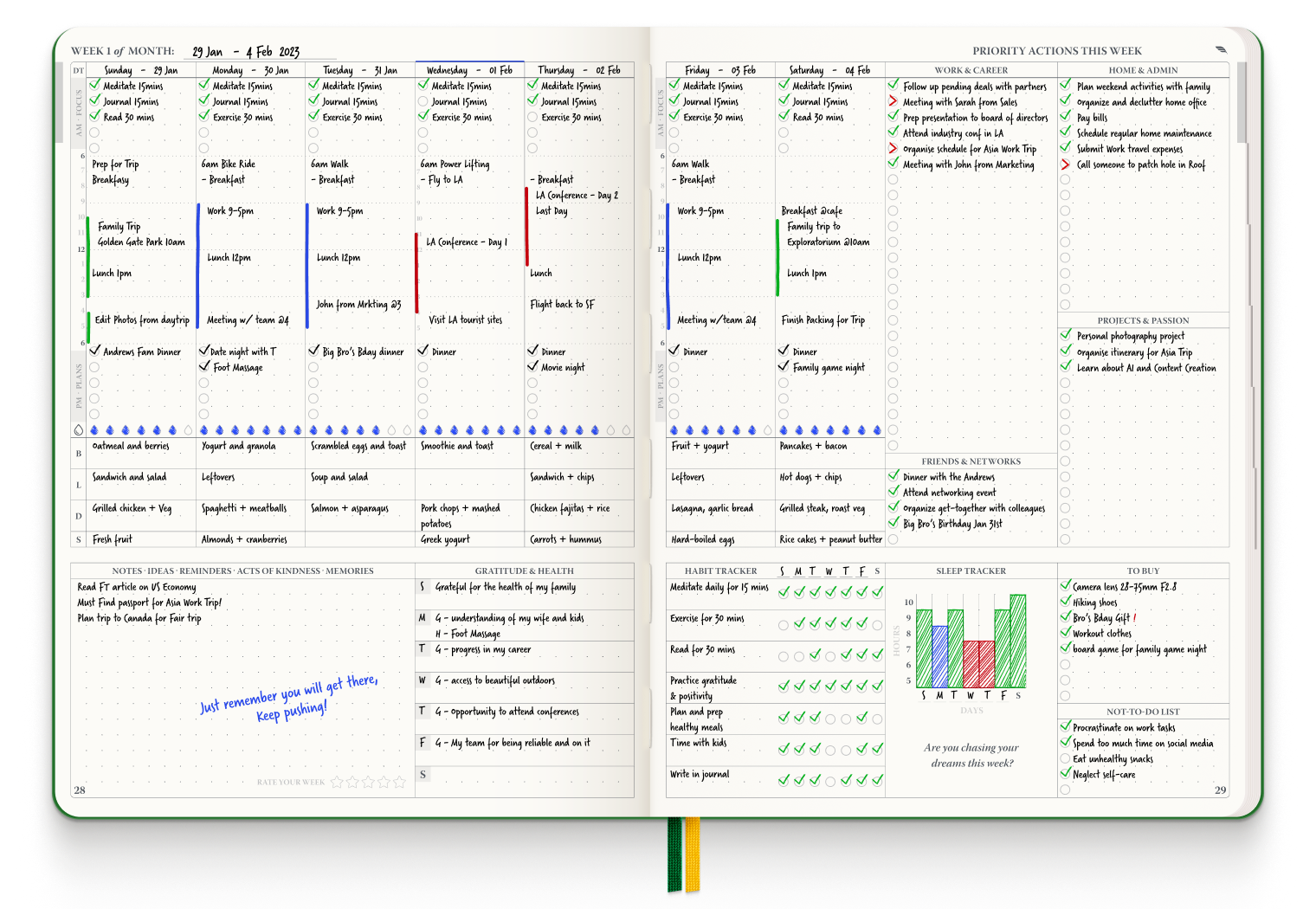Viewport: 1316px width, 909px height.
Task: Uncheck the Pay bills item
Action: 1066,117
